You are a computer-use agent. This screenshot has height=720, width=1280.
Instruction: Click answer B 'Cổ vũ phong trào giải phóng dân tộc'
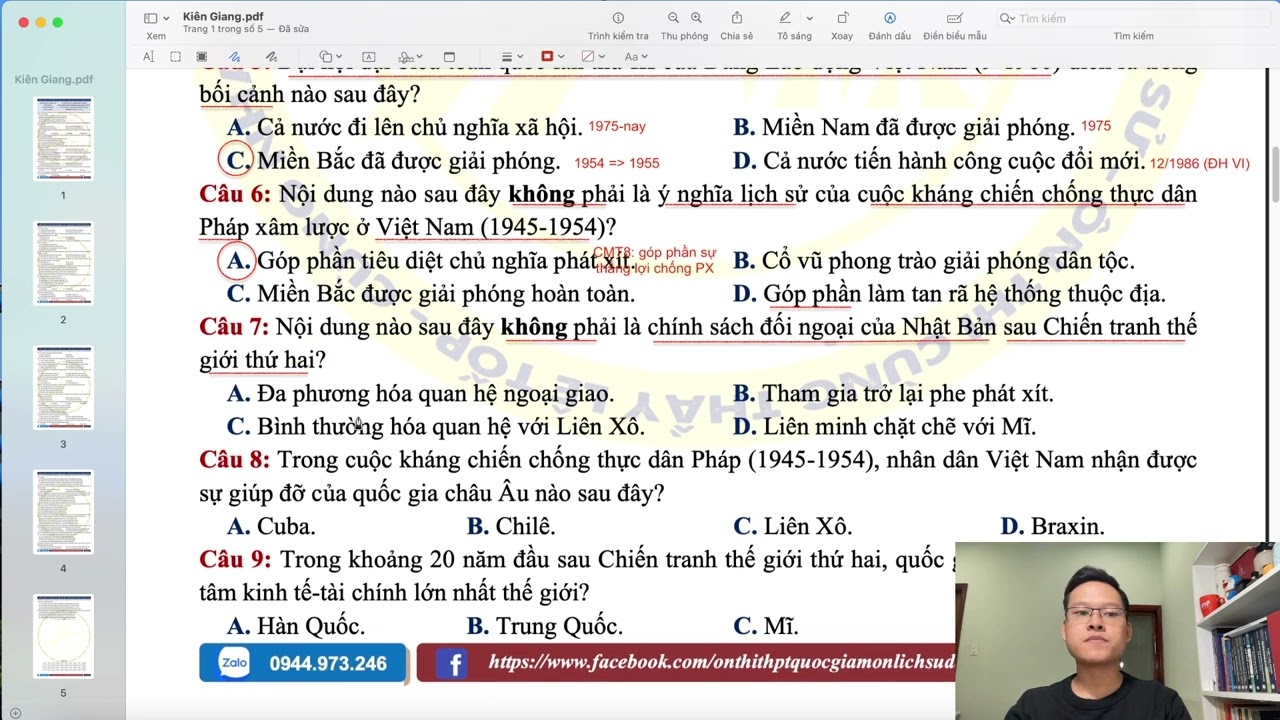pyautogui.click(x=934, y=261)
